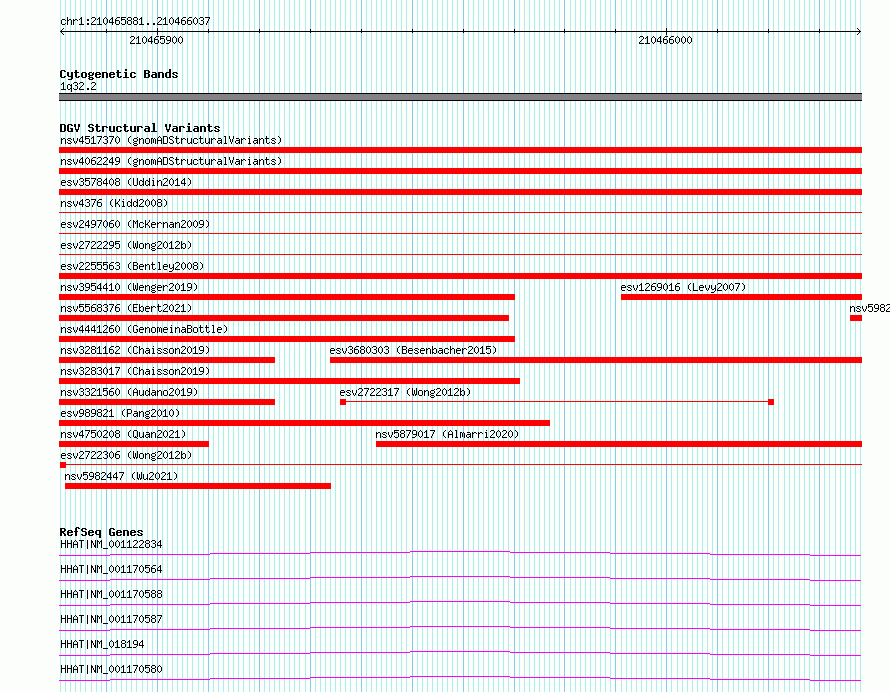
Task: Open transcript HHAT|NM_001170580
Action: 111,669
